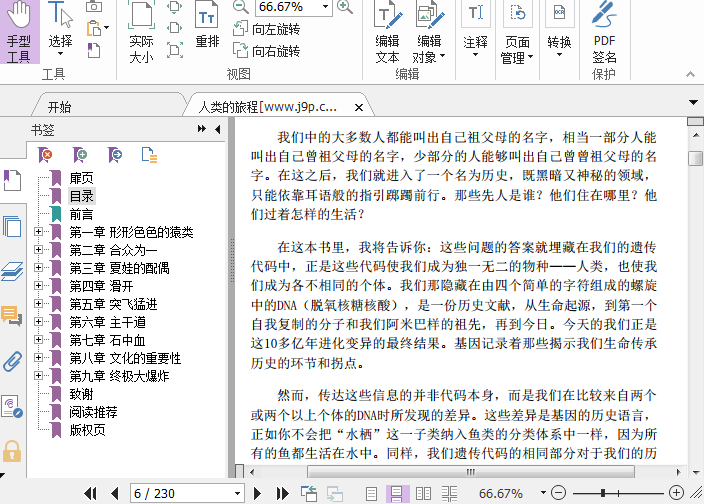The width and height of the screenshot is (704, 504).
Task: Expand 第四章 滑开 bookmark
Action: click(x=39, y=285)
